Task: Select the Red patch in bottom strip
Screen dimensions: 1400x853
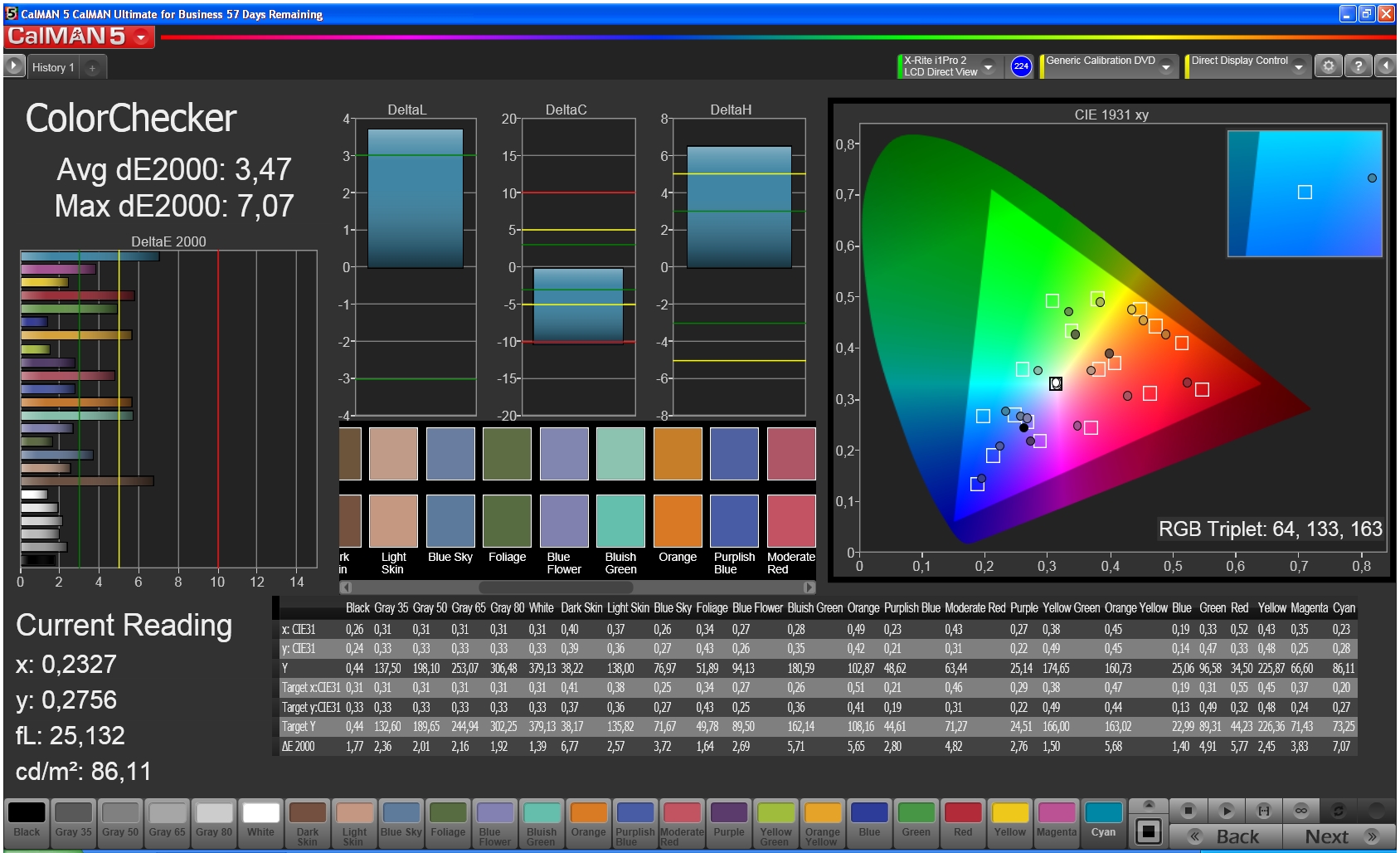Action: click(x=963, y=821)
